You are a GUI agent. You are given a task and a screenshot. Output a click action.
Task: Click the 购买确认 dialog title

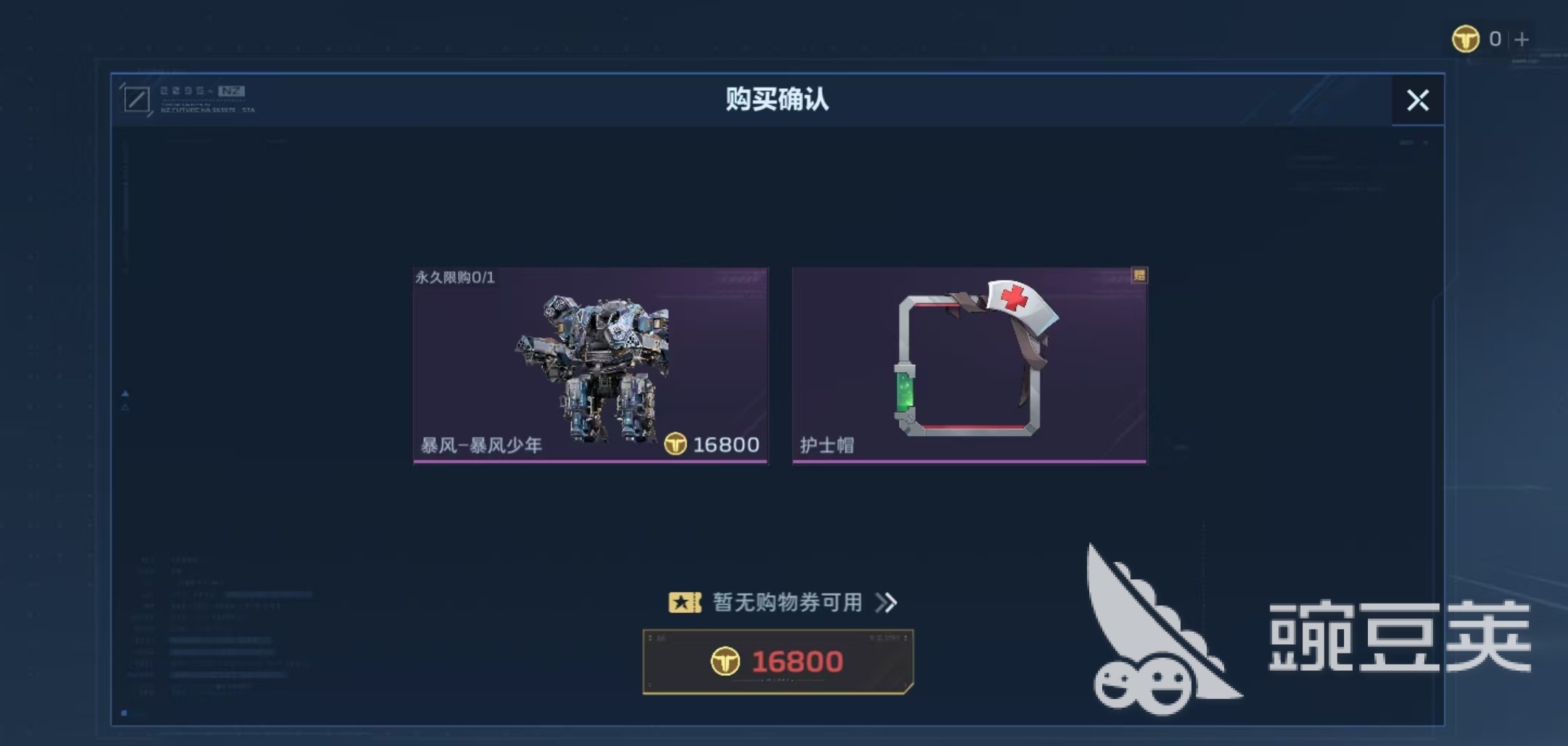(776, 99)
